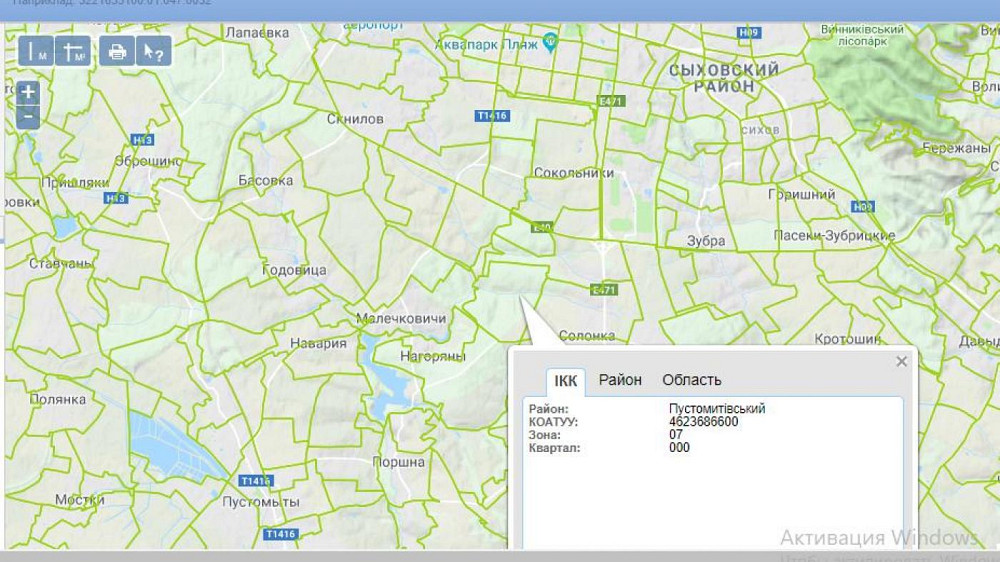Click the Пустомыты town label
The image size is (1000, 562).
(261, 501)
